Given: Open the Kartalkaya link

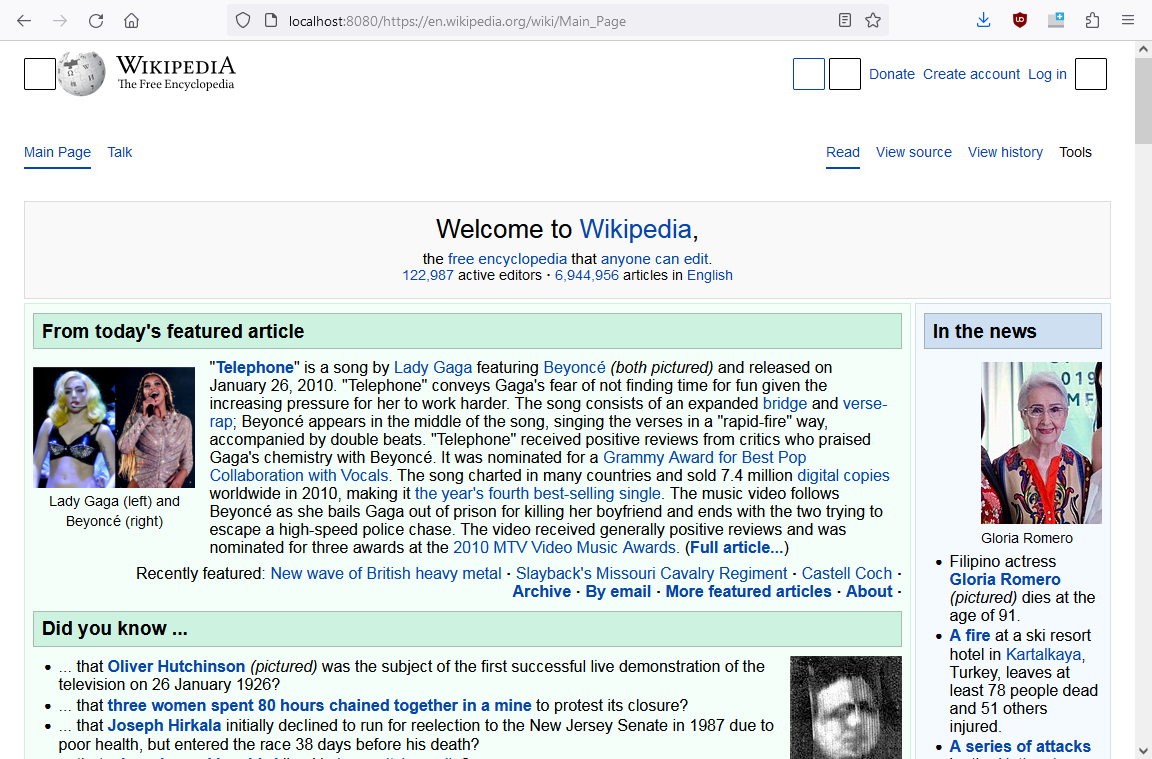Looking at the screenshot, I should pos(1043,654).
